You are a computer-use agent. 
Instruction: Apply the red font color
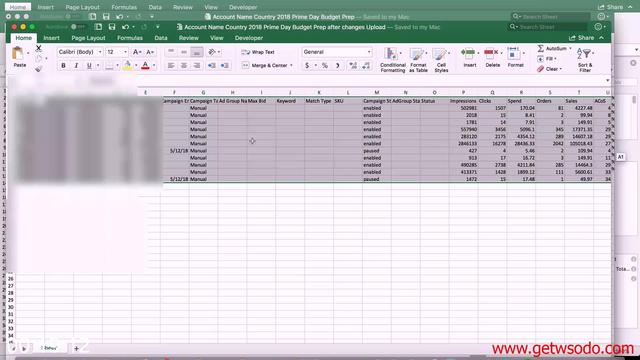[x=145, y=66]
